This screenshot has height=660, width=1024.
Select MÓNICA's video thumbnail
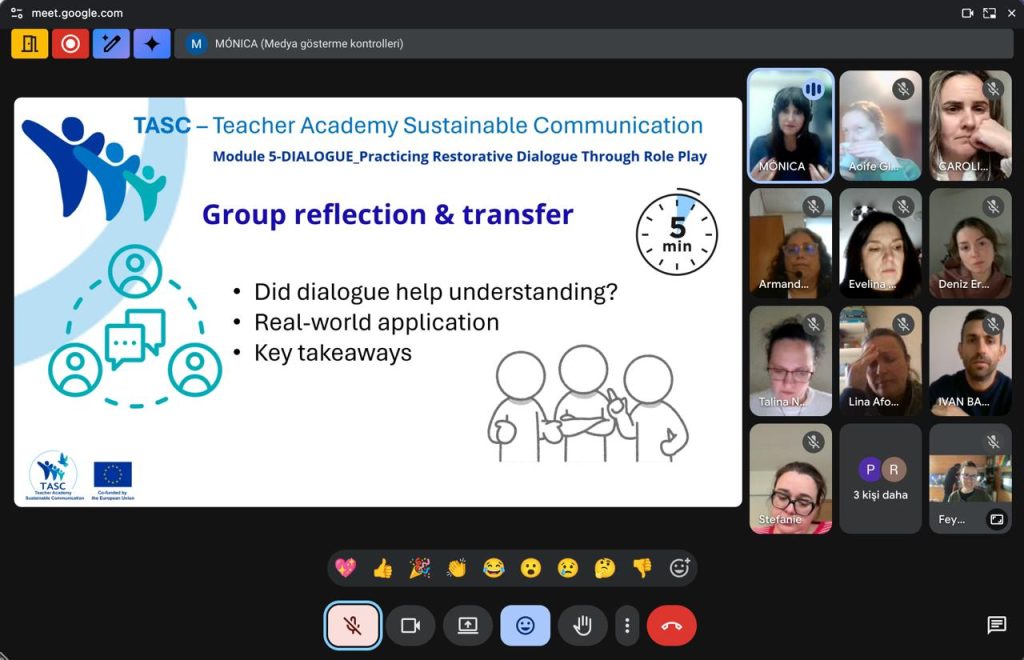(790, 125)
